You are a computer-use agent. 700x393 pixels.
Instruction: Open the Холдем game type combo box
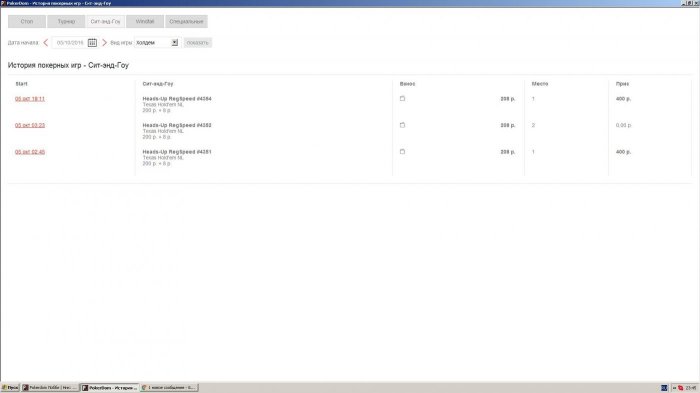pos(157,42)
